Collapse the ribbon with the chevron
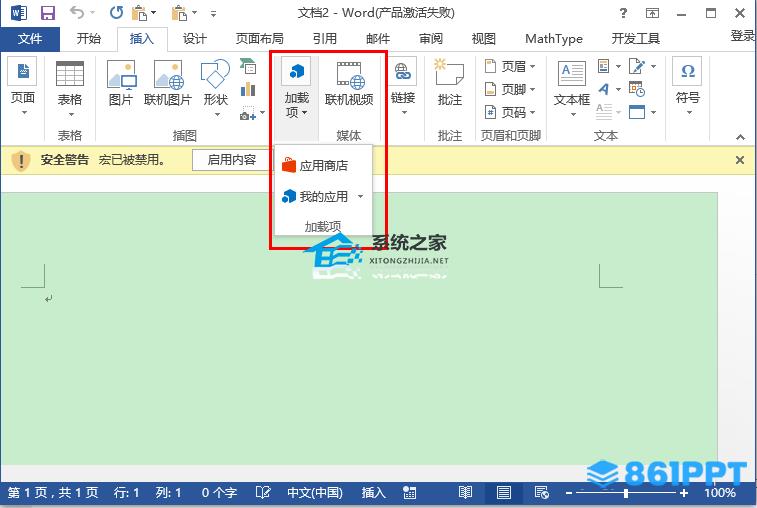Viewport: 757px width, 508px height. coord(740,137)
